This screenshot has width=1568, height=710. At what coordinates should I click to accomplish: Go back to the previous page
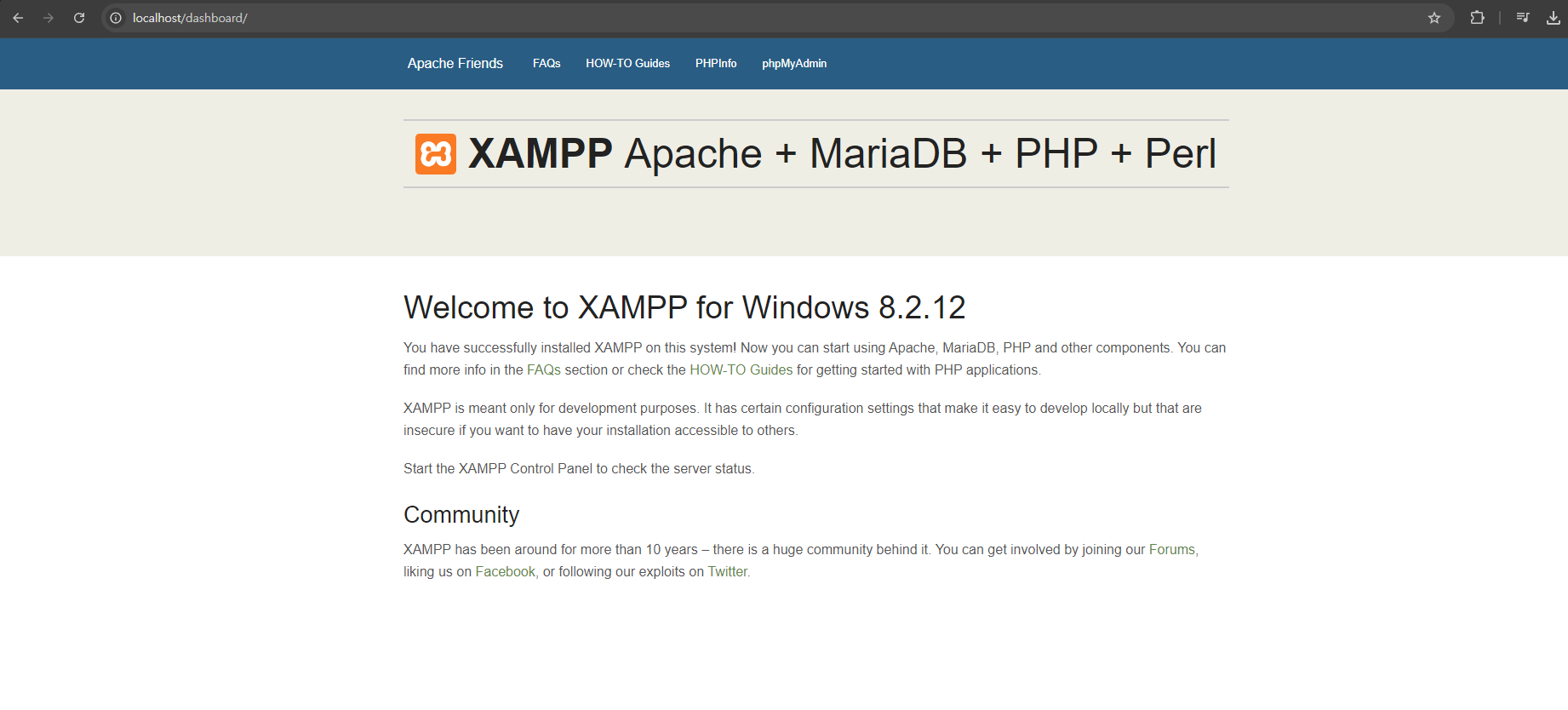pos(18,18)
